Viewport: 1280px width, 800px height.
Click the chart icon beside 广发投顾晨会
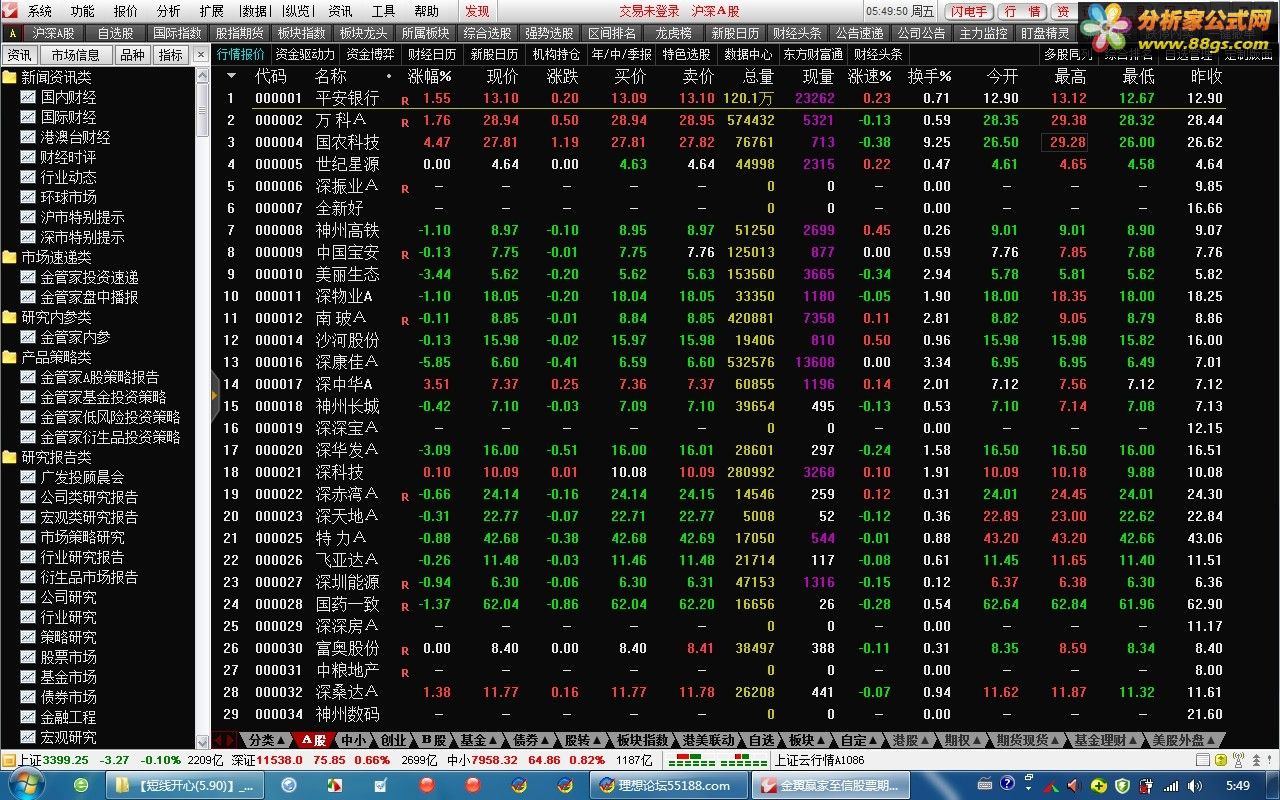28,477
